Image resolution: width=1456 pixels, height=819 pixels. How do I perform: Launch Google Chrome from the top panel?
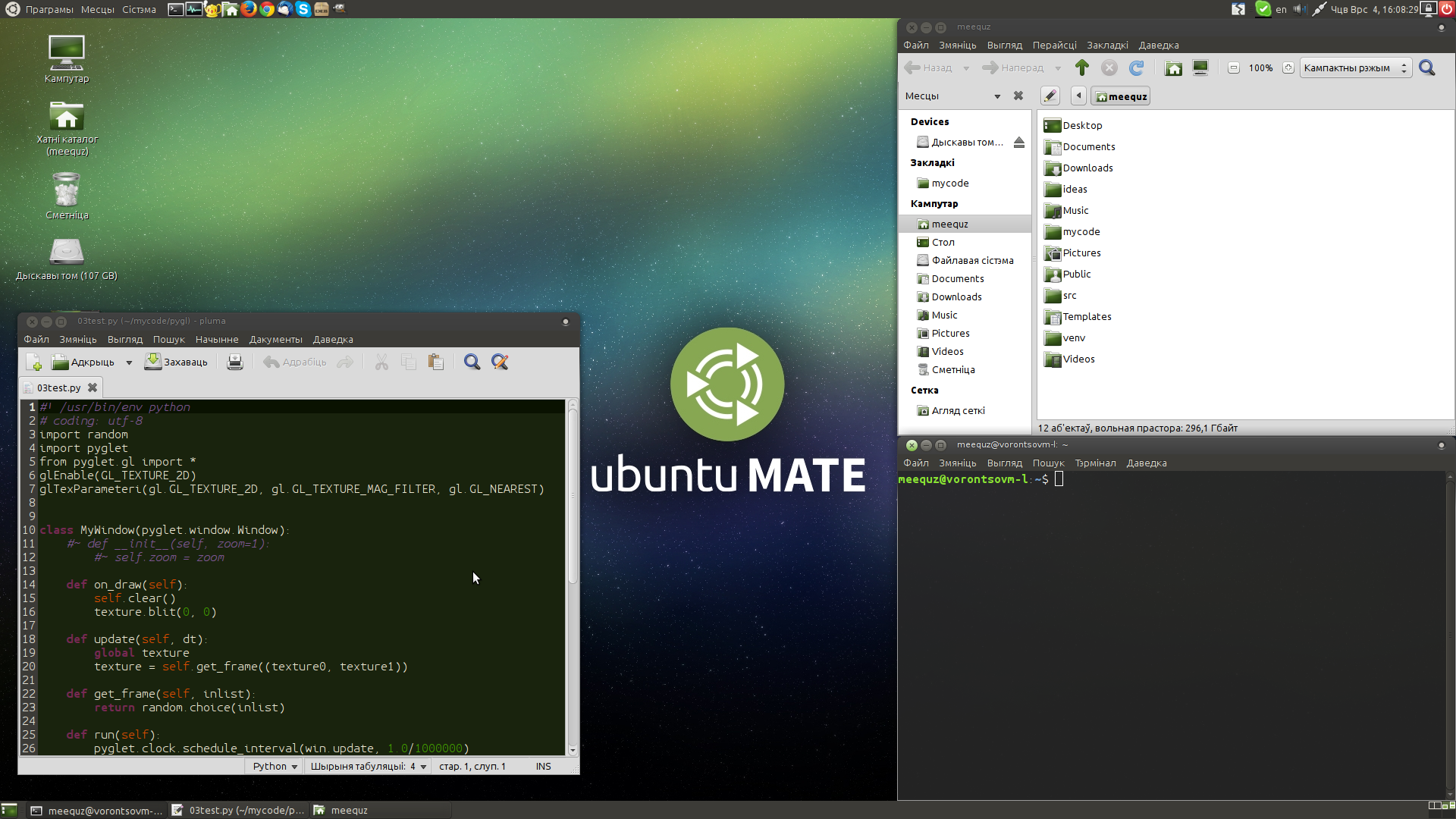pyautogui.click(x=267, y=9)
